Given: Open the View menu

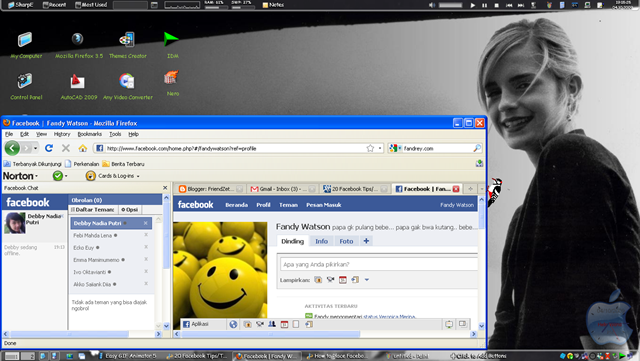Looking at the screenshot, I should (x=41, y=134).
